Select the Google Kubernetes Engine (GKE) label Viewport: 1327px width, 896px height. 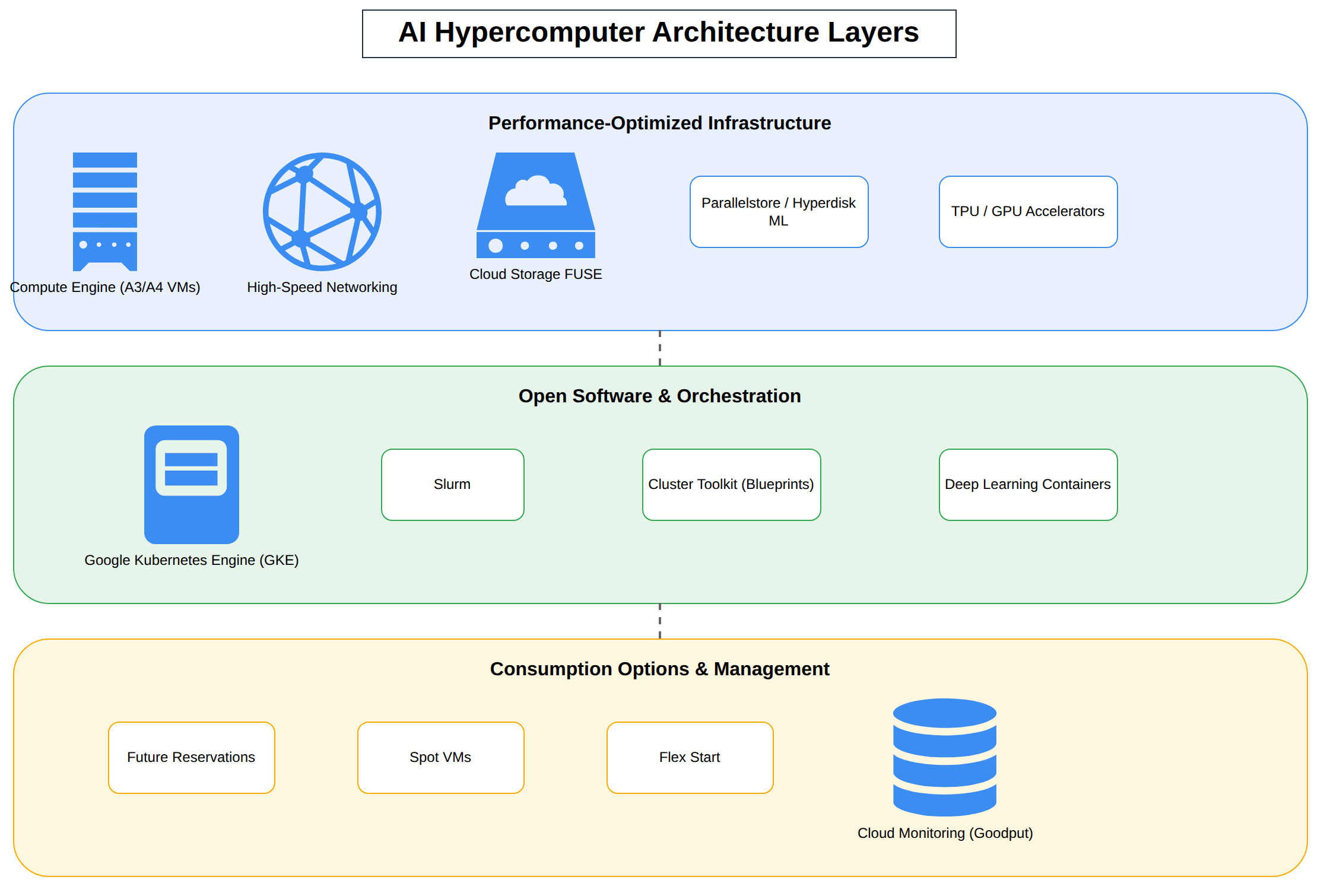coord(192,560)
